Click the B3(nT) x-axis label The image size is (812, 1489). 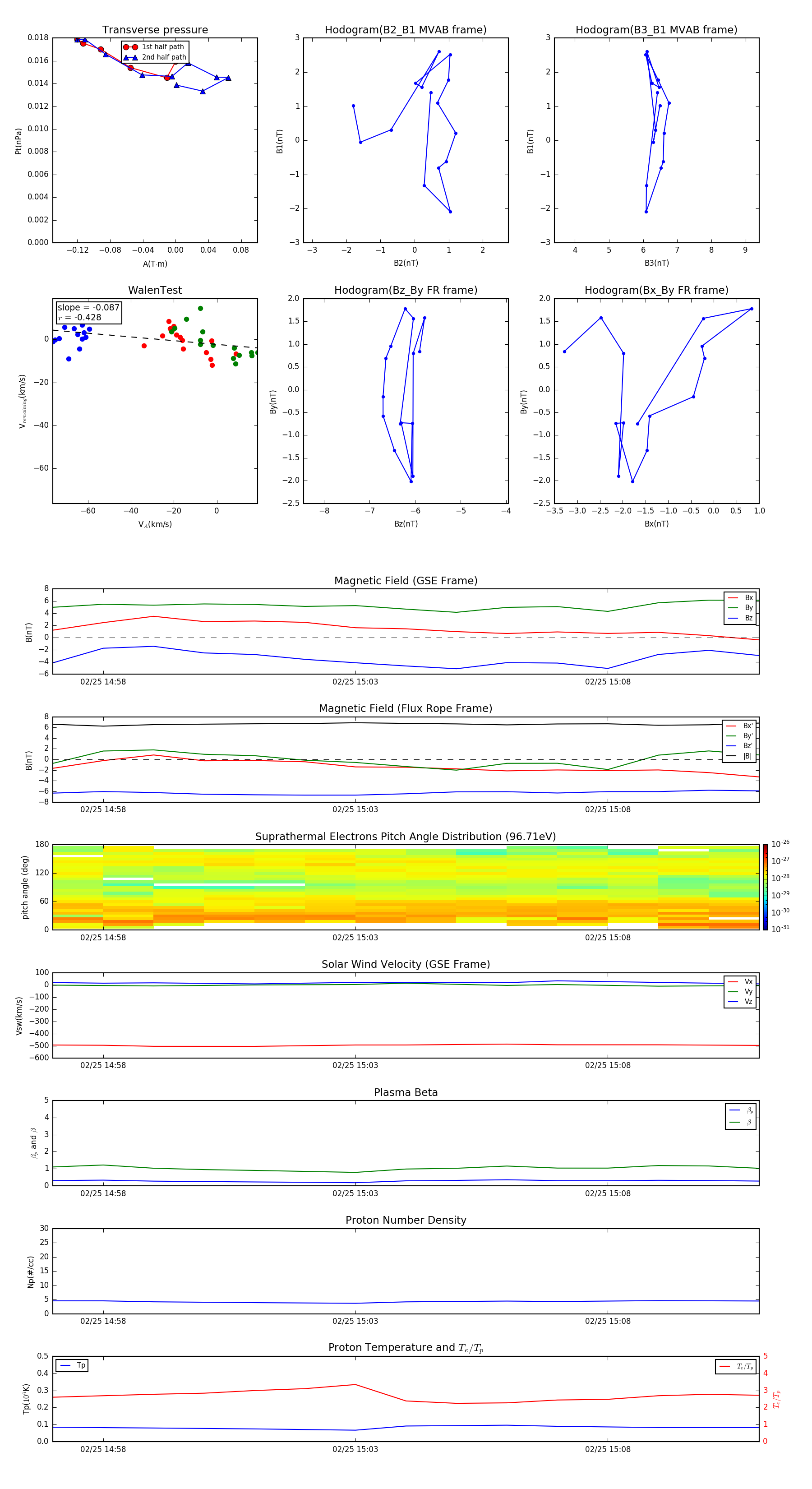pyautogui.click(x=656, y=264)
